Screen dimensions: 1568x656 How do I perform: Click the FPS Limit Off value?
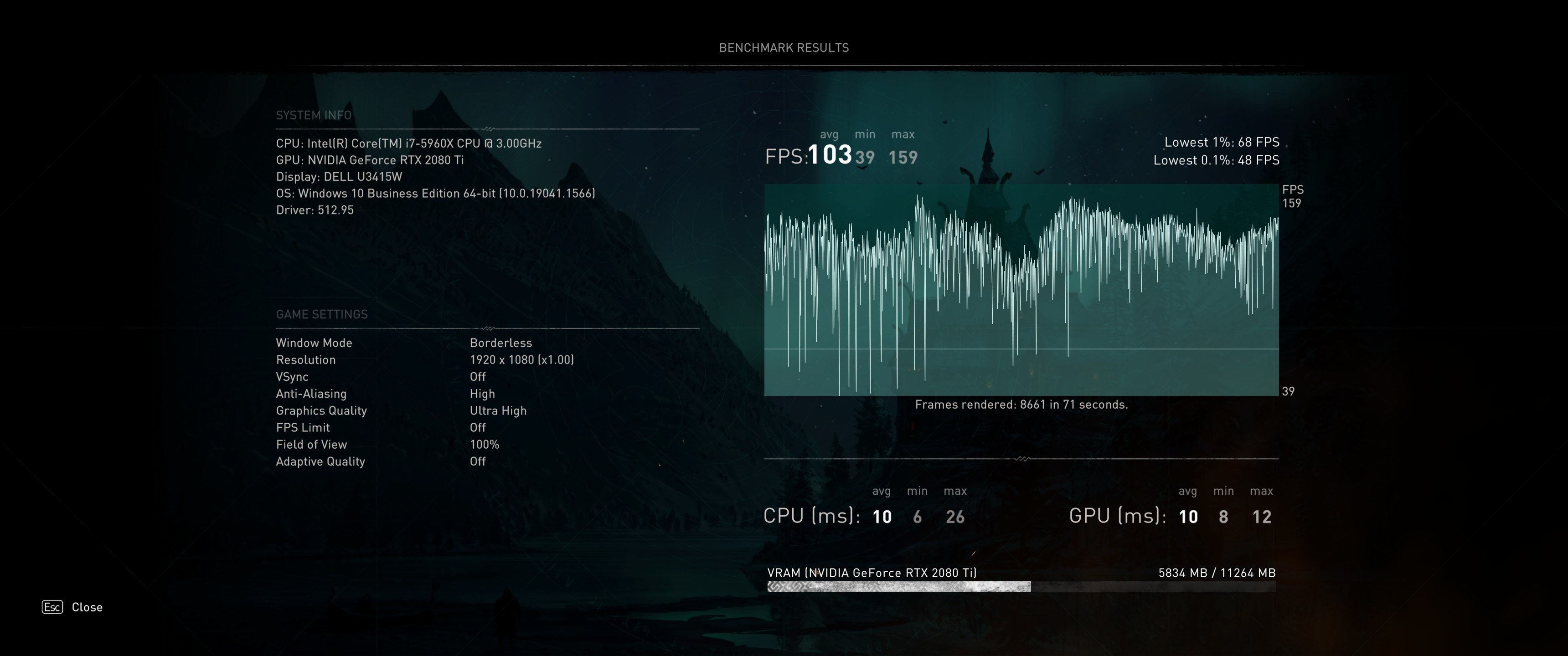[477, 427]
